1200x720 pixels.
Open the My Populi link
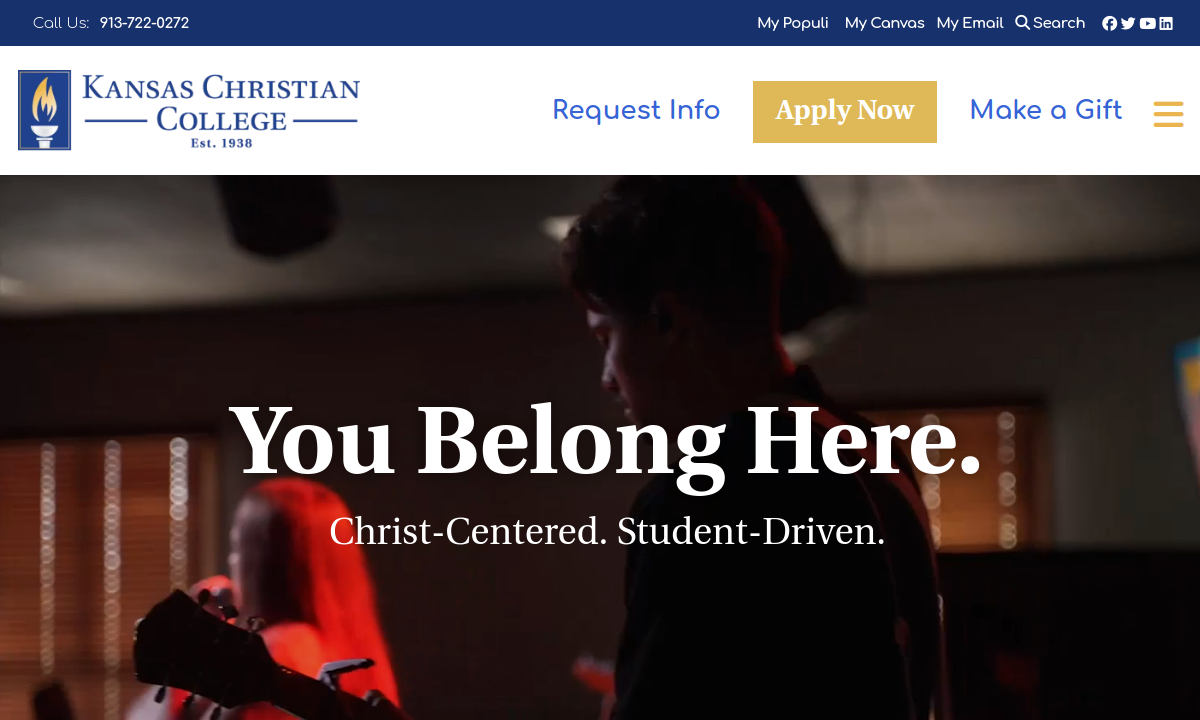tap(793, 23)
